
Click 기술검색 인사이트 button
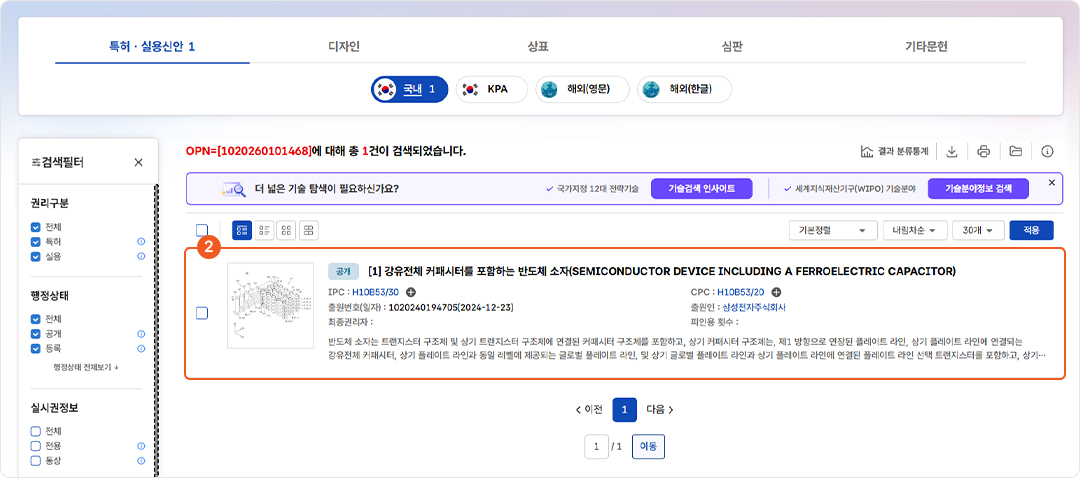coord(701,188)
